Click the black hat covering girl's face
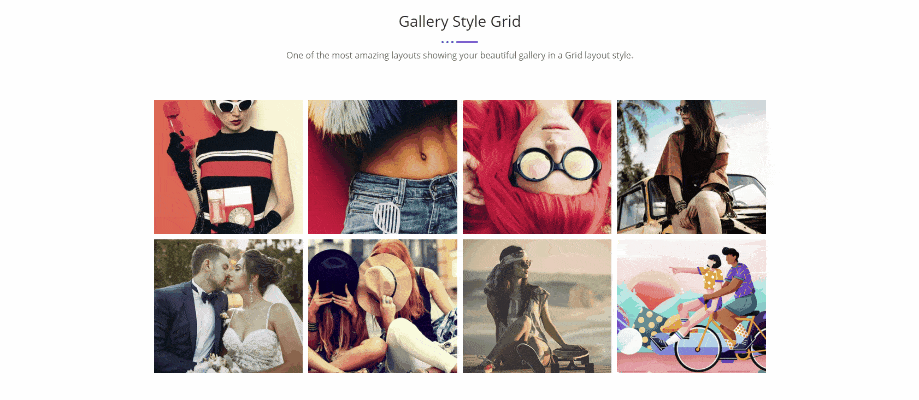919x400 pixels. tap(332, 269)
